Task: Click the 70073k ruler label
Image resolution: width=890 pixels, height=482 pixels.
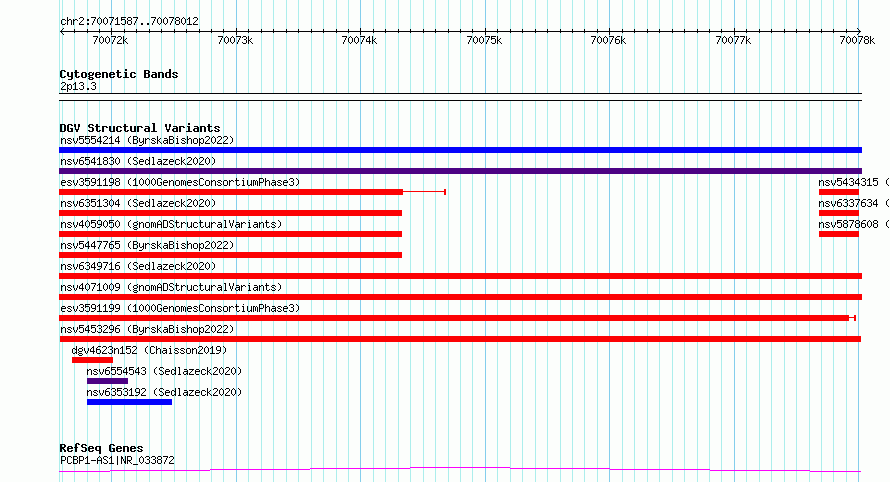Action: [x=235, y=40]
